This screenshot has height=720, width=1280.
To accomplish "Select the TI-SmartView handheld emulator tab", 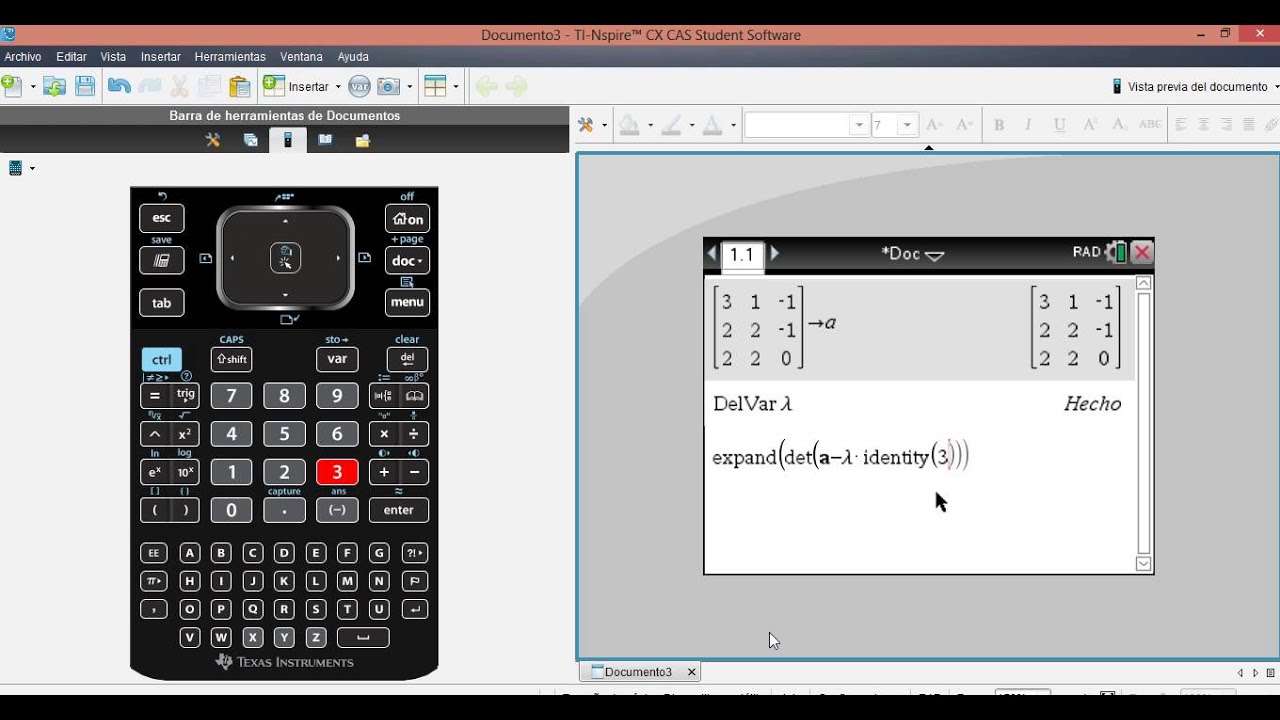I will tap(288, 140).
